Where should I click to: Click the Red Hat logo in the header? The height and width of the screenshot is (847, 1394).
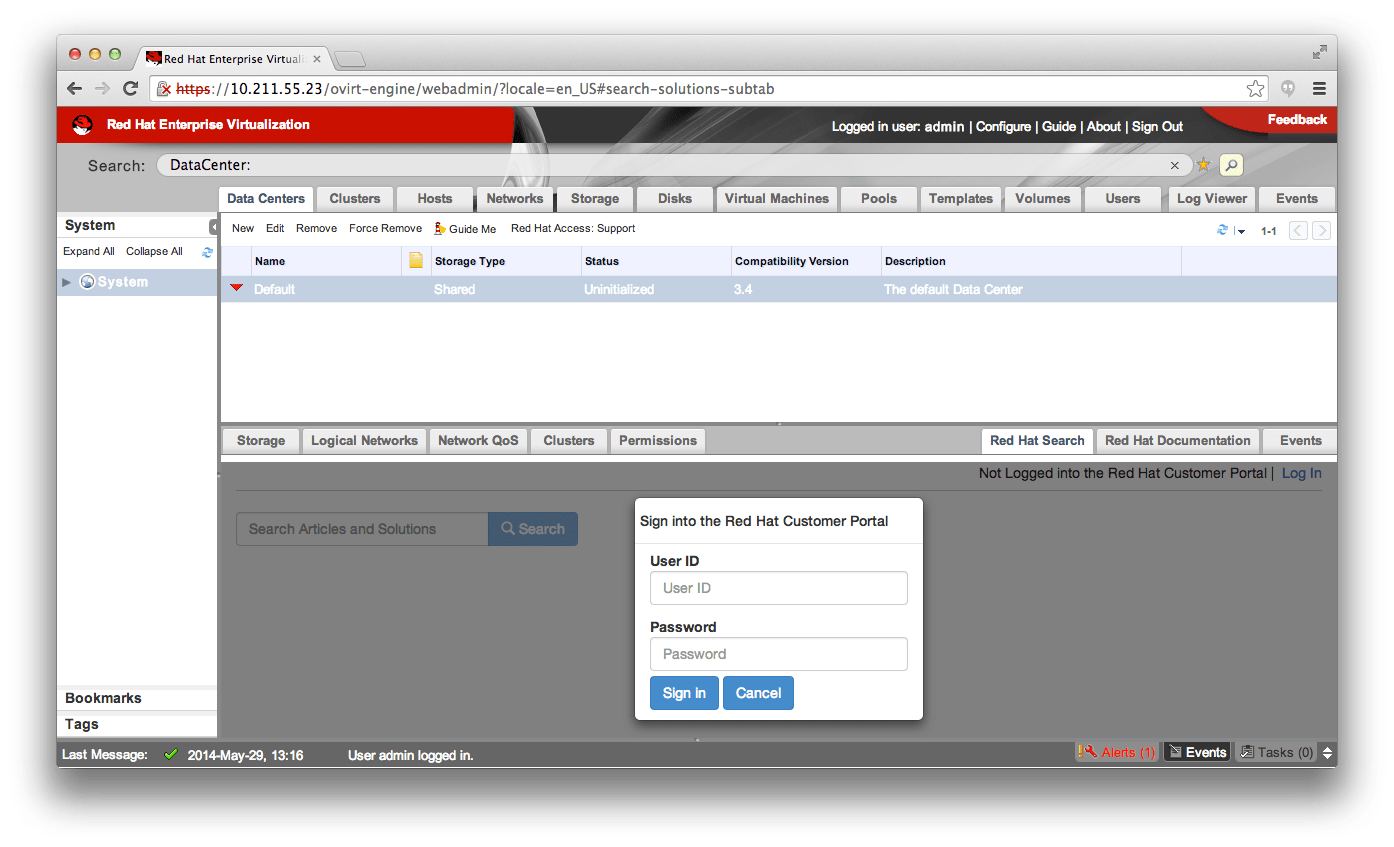(82, 125)
